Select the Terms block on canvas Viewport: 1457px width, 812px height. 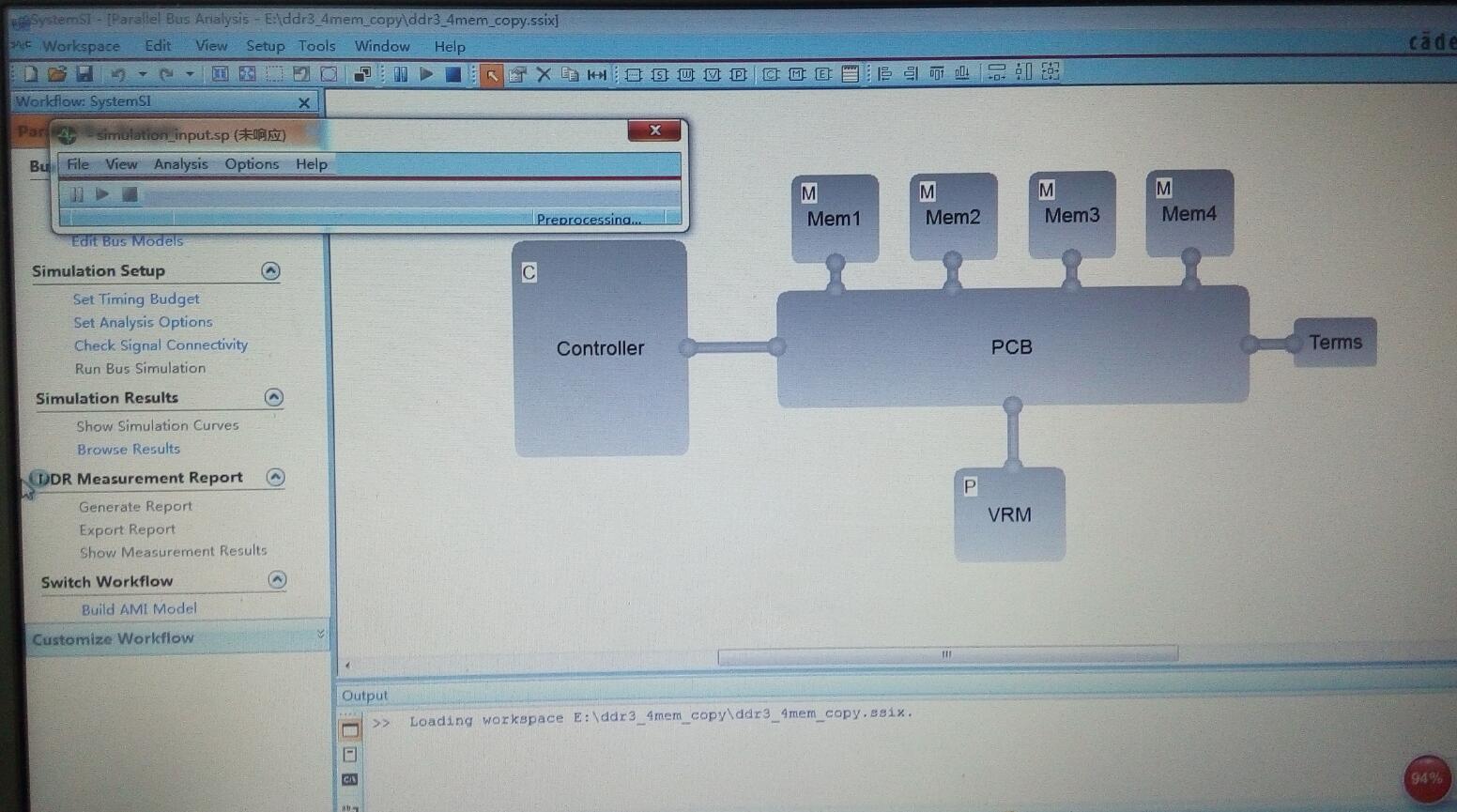click(x=1335, y=343)
